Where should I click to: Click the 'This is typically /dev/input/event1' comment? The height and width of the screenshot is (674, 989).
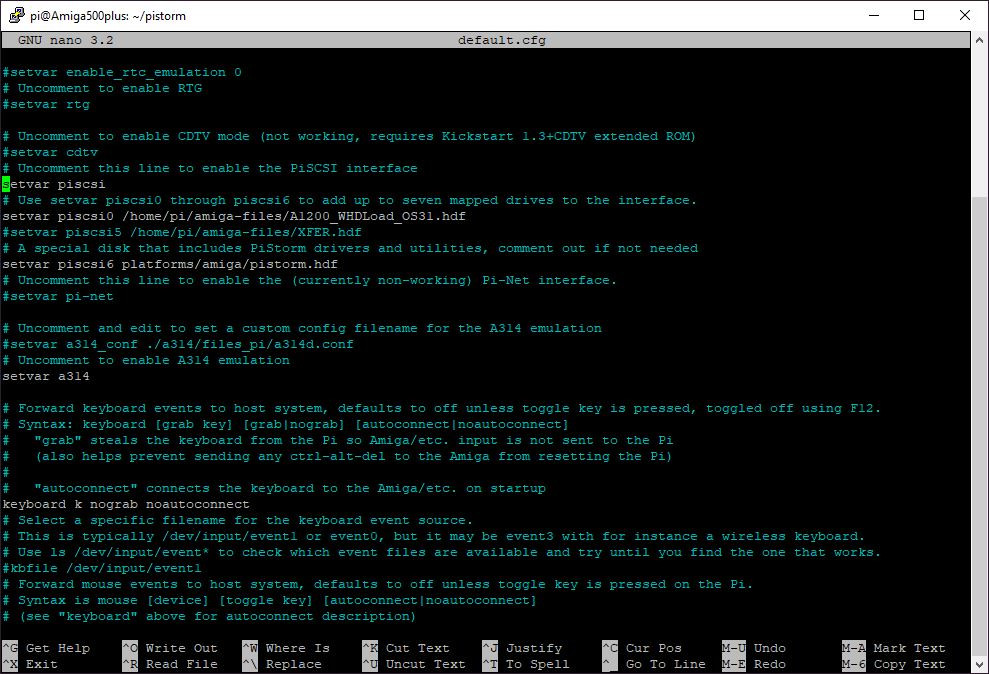point(433,537)
